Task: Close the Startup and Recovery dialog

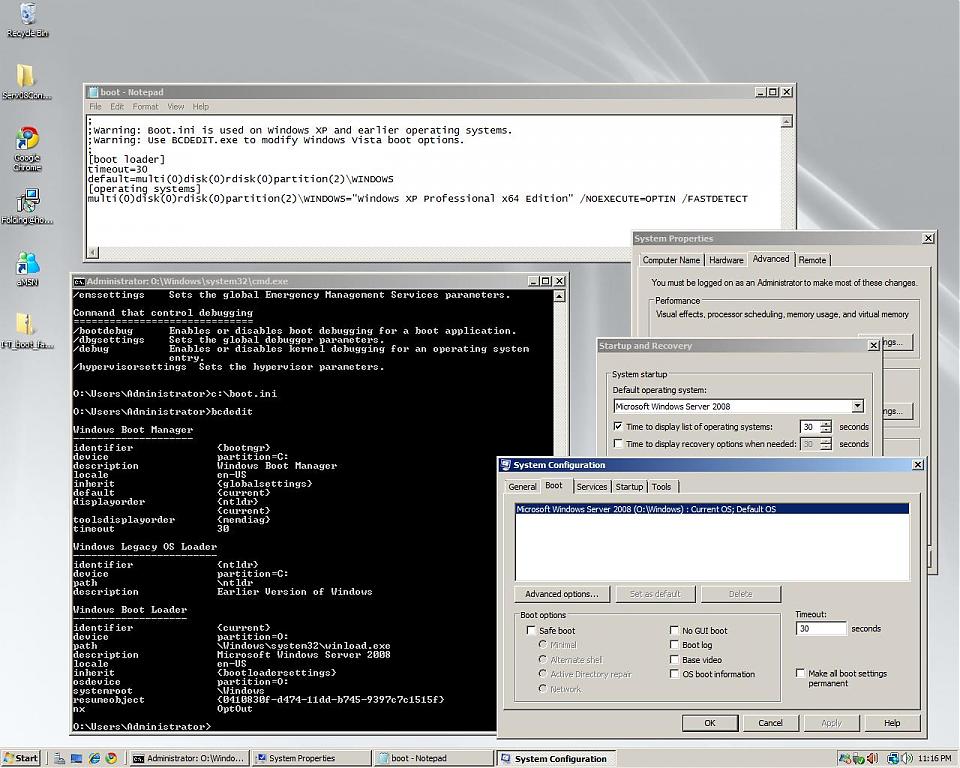Action: 874,346
